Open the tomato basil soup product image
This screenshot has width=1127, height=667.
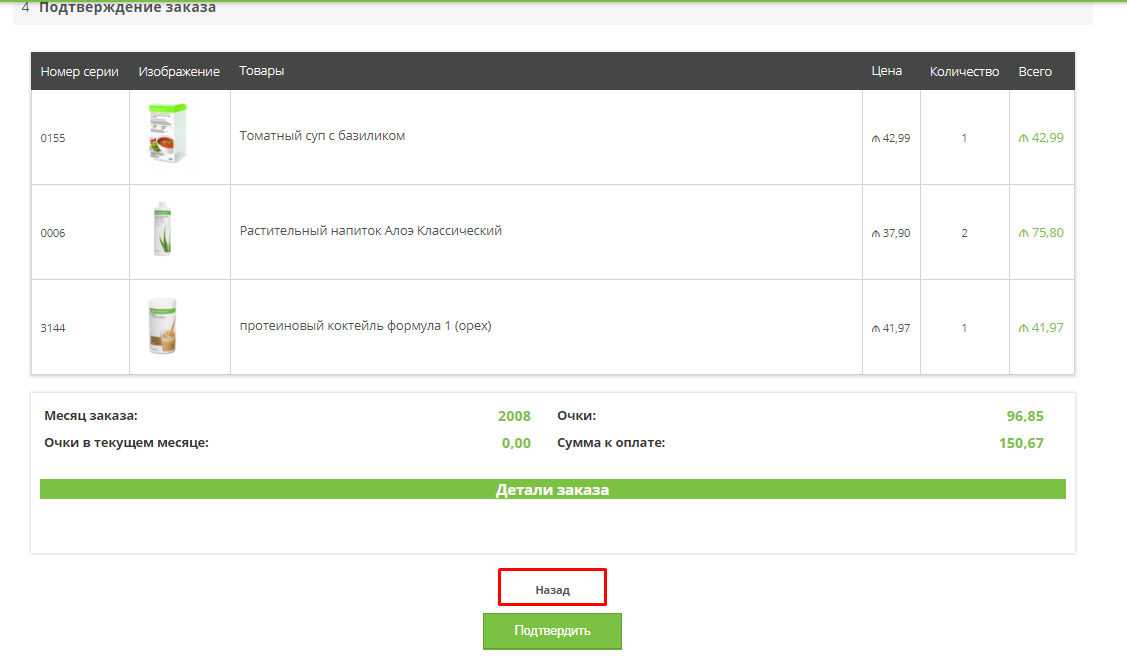[168, 135]
